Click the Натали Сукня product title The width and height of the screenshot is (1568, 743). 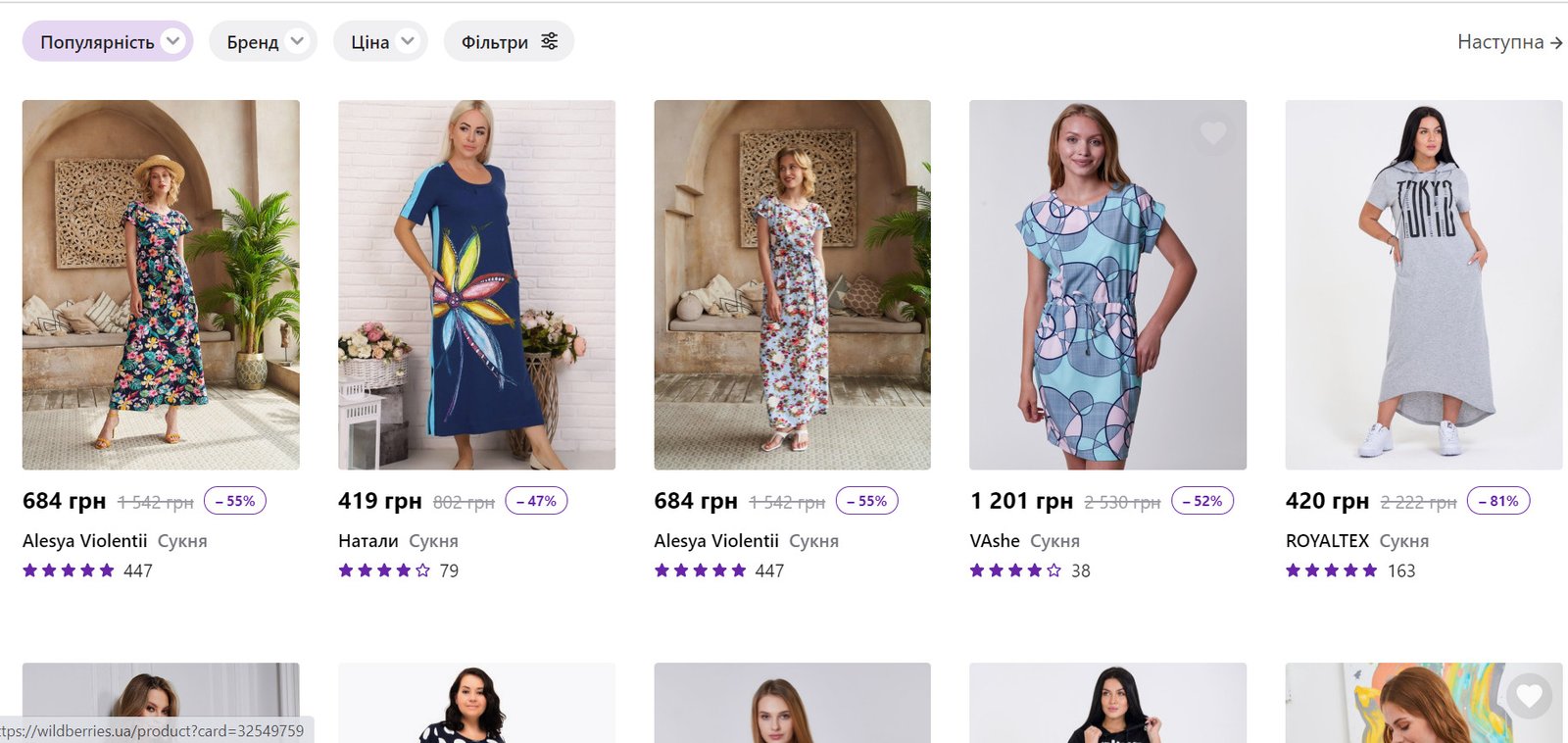pos(398,541)
